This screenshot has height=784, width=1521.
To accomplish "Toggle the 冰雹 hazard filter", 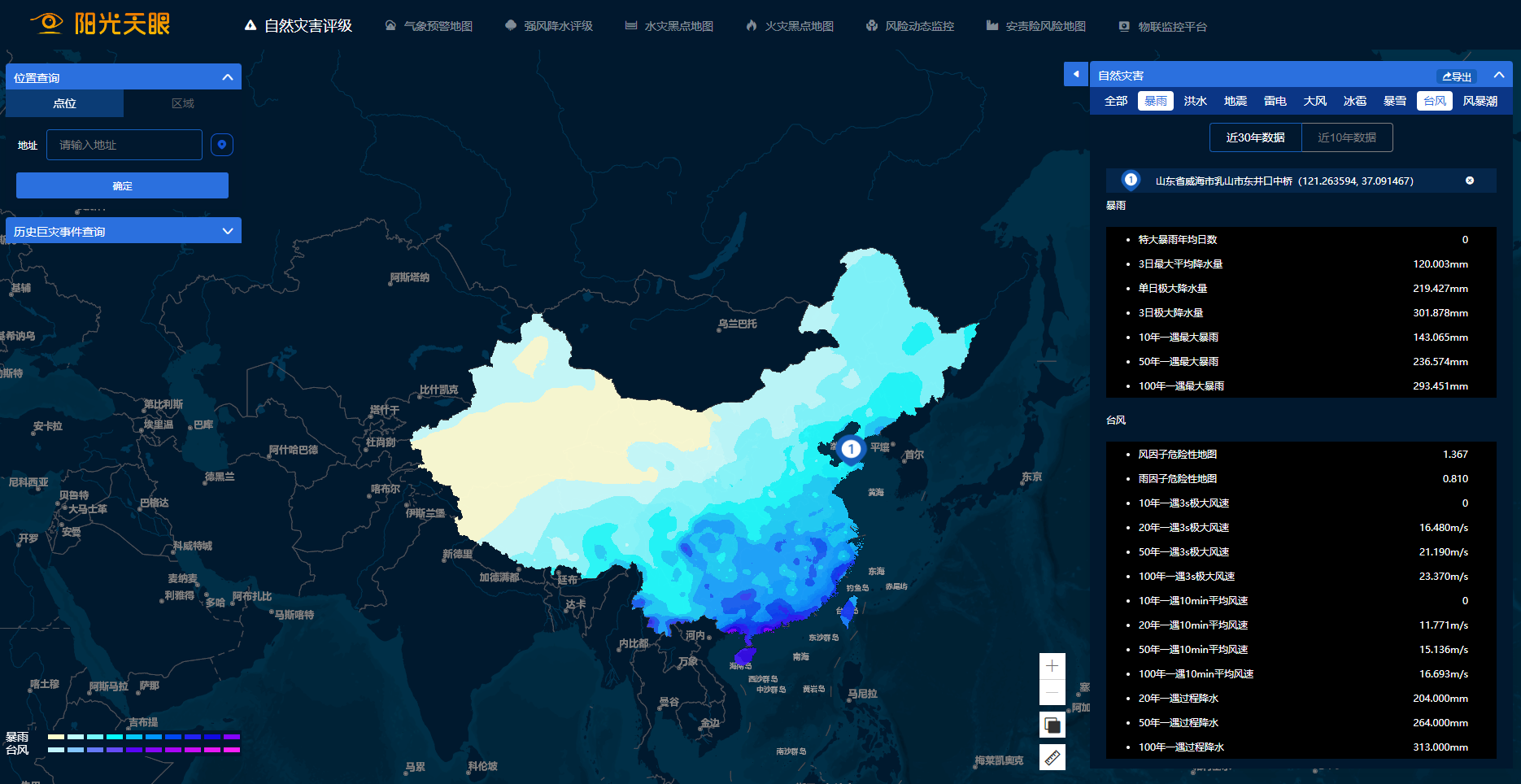I will coord(1355,101).
